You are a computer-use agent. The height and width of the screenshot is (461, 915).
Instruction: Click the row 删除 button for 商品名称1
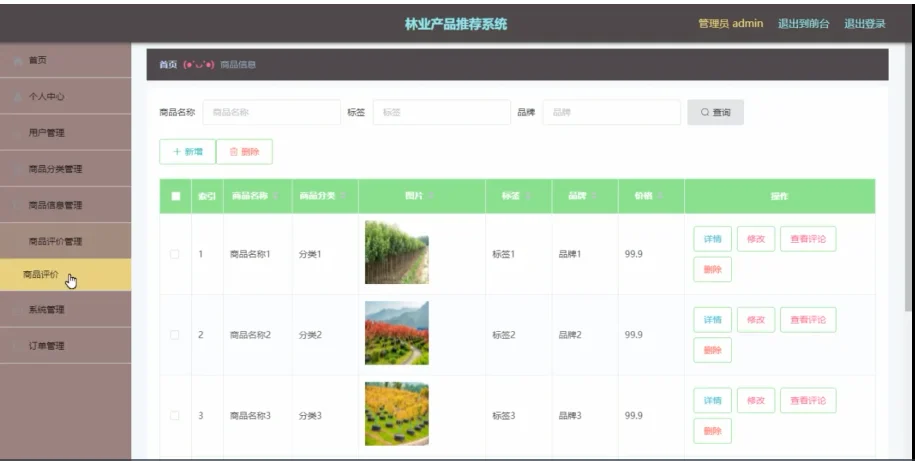pyautogui.click(x=713, y=270)
